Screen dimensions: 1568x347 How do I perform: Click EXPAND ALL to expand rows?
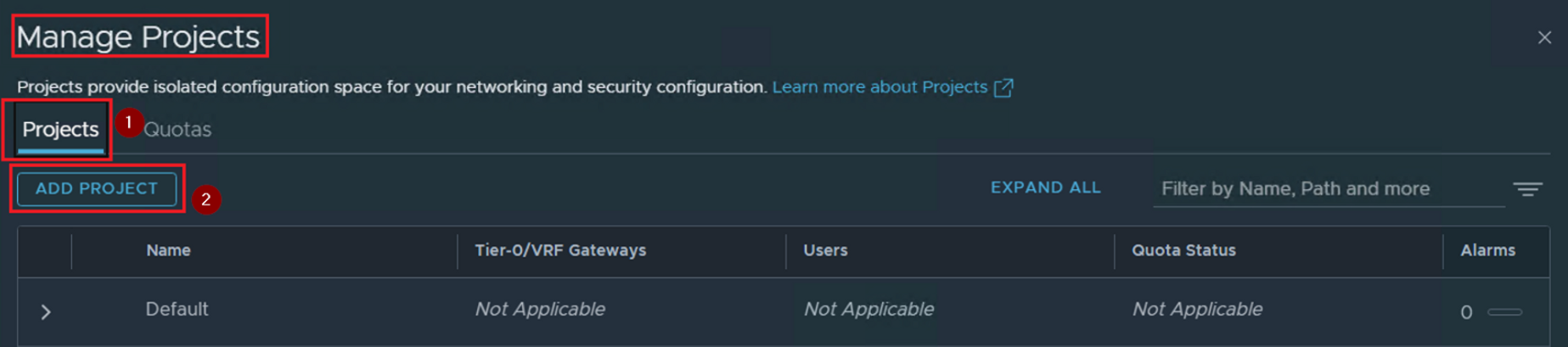pos(1045,188)
